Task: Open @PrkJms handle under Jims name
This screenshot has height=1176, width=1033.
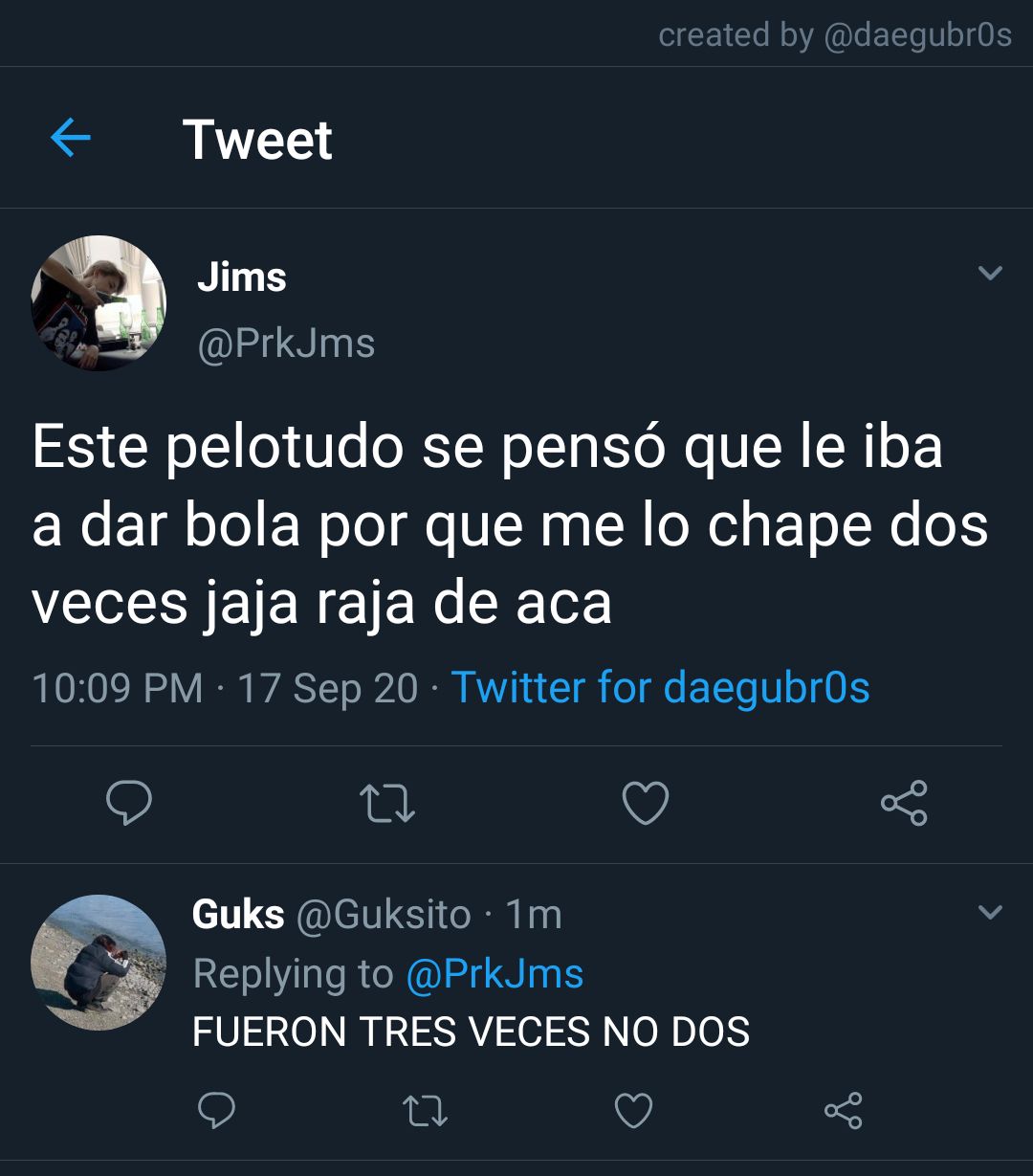Action: pos(286,344)
